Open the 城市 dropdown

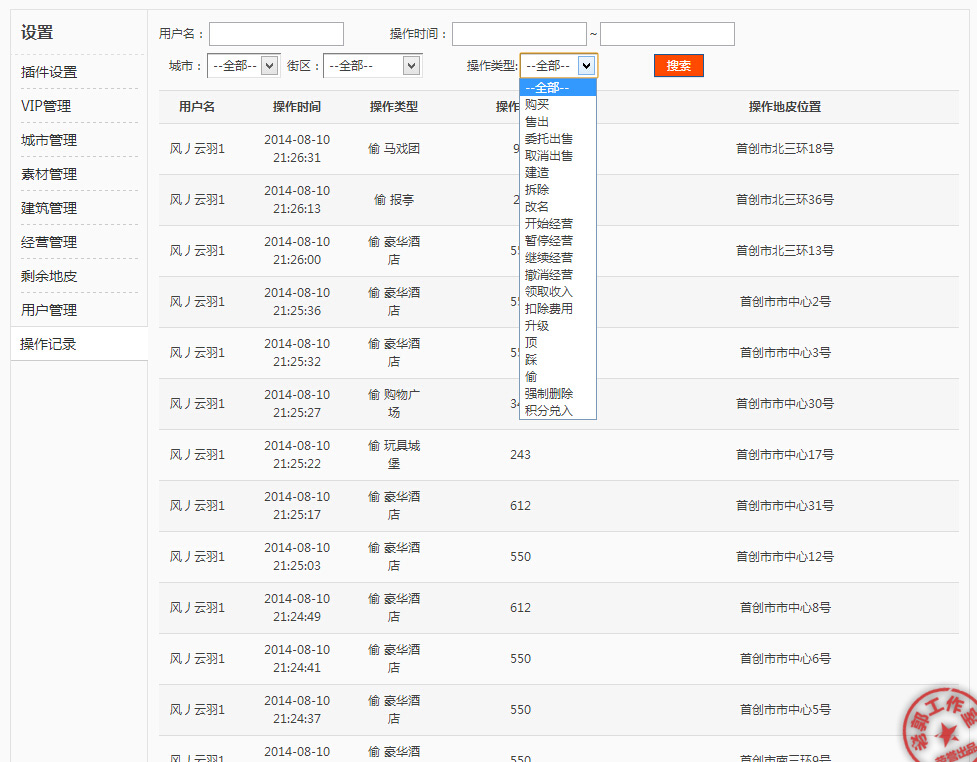coord(243,65)
